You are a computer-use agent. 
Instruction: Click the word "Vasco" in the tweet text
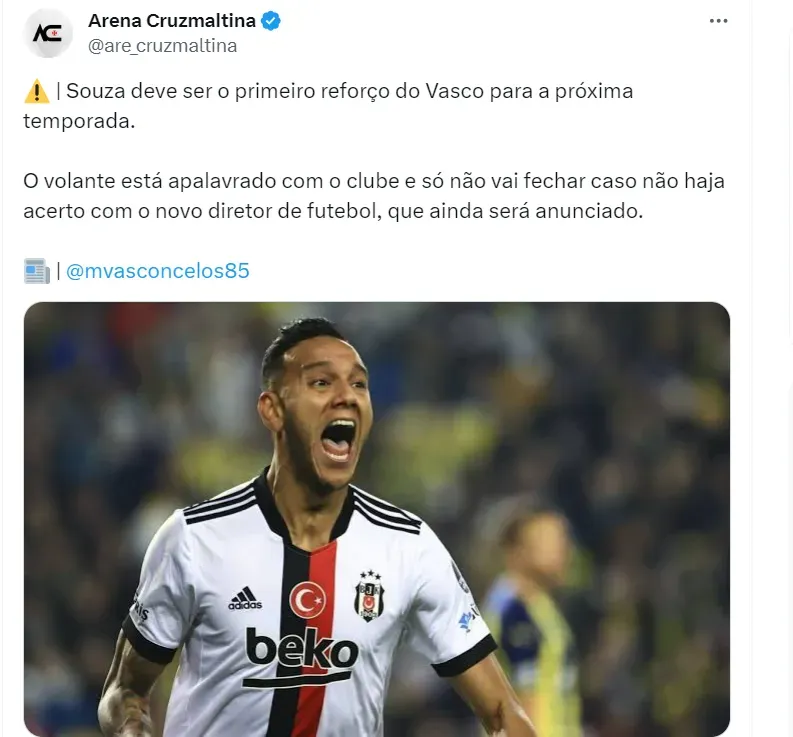coord(454,92)
